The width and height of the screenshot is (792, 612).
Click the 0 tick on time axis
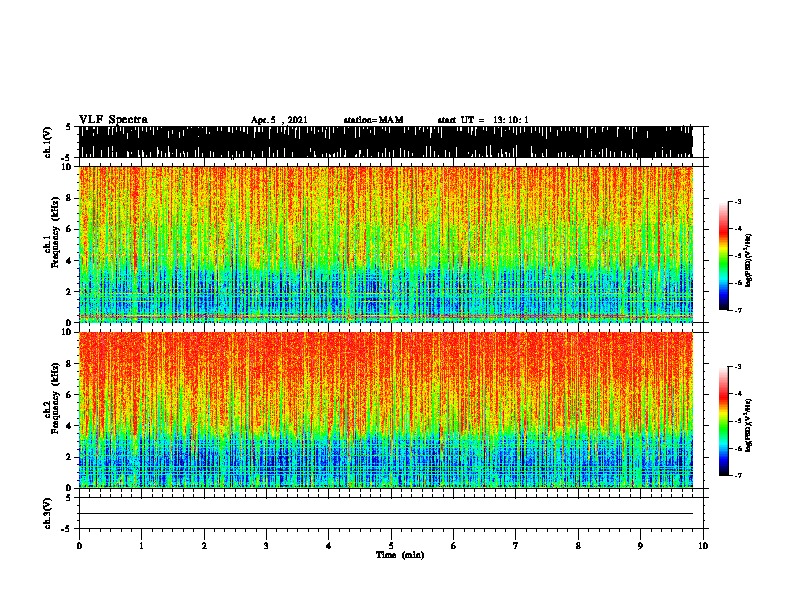pyautogui.click(x=79, y=546)
